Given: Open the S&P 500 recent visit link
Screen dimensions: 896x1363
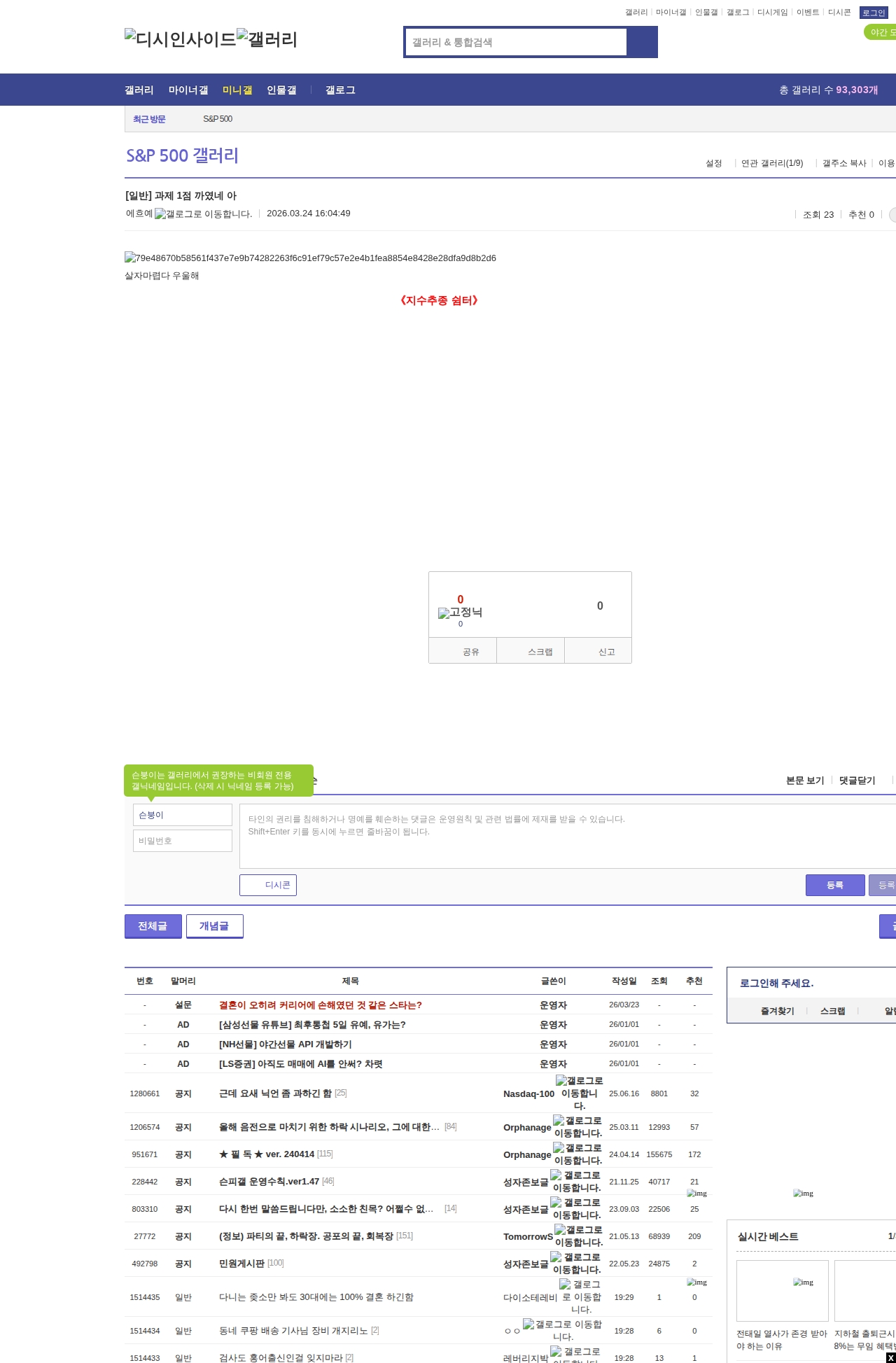Looking at the screenshot, I should pyautogui.click(x=218, y=119).
